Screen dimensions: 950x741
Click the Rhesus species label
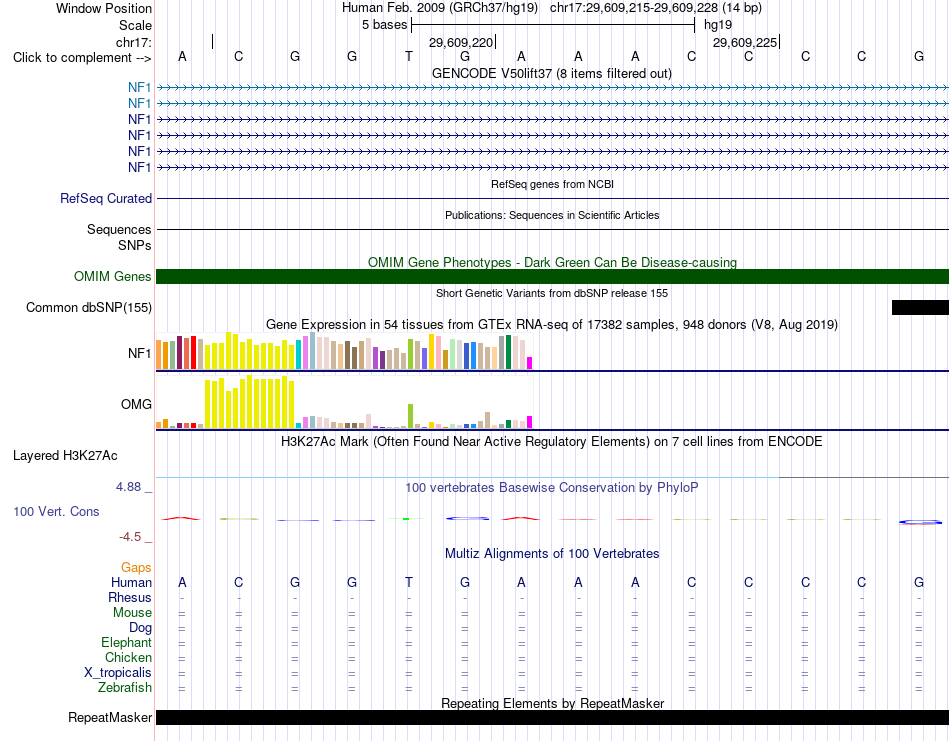(x=130, y=598)
